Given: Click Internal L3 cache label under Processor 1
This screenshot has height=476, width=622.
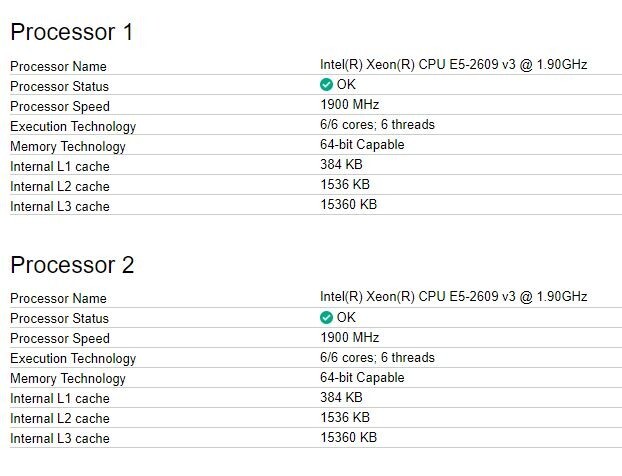Looking at the screenshot, I should 60,206.
